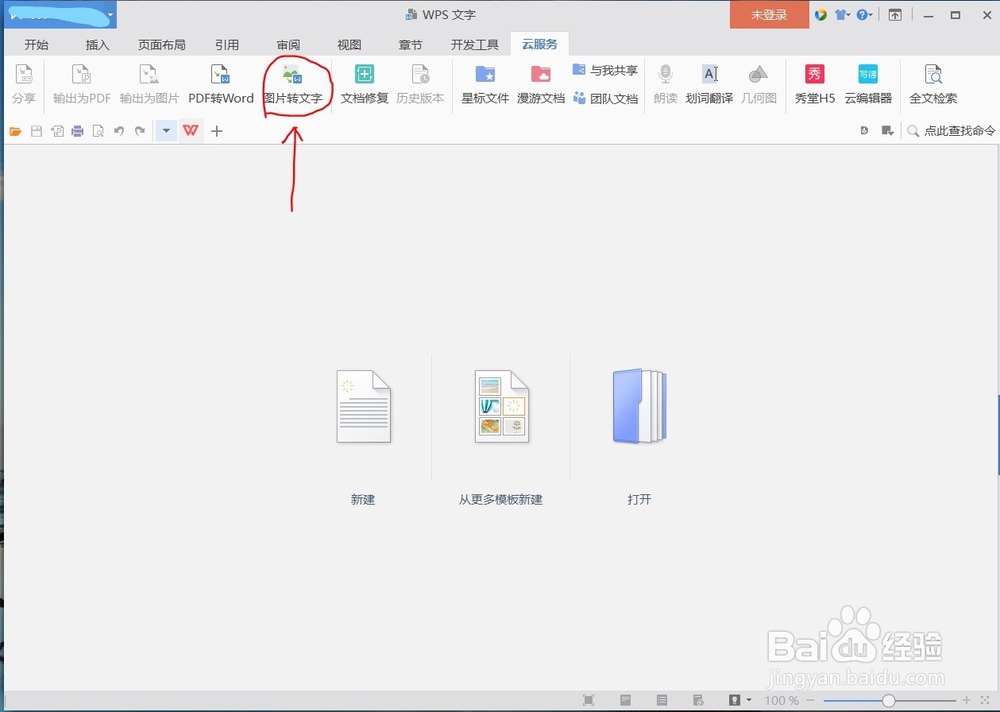
Task: Switch to the 审阅 tab
Action: coord(288,45)
